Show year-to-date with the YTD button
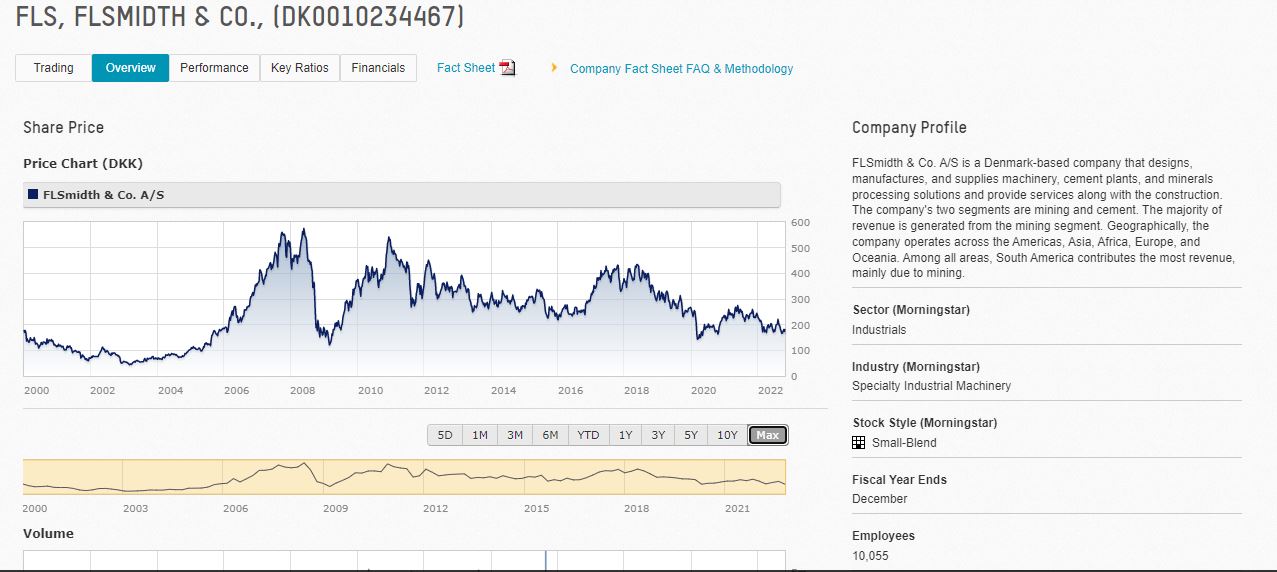1277x572 pixels. [588, 435]
